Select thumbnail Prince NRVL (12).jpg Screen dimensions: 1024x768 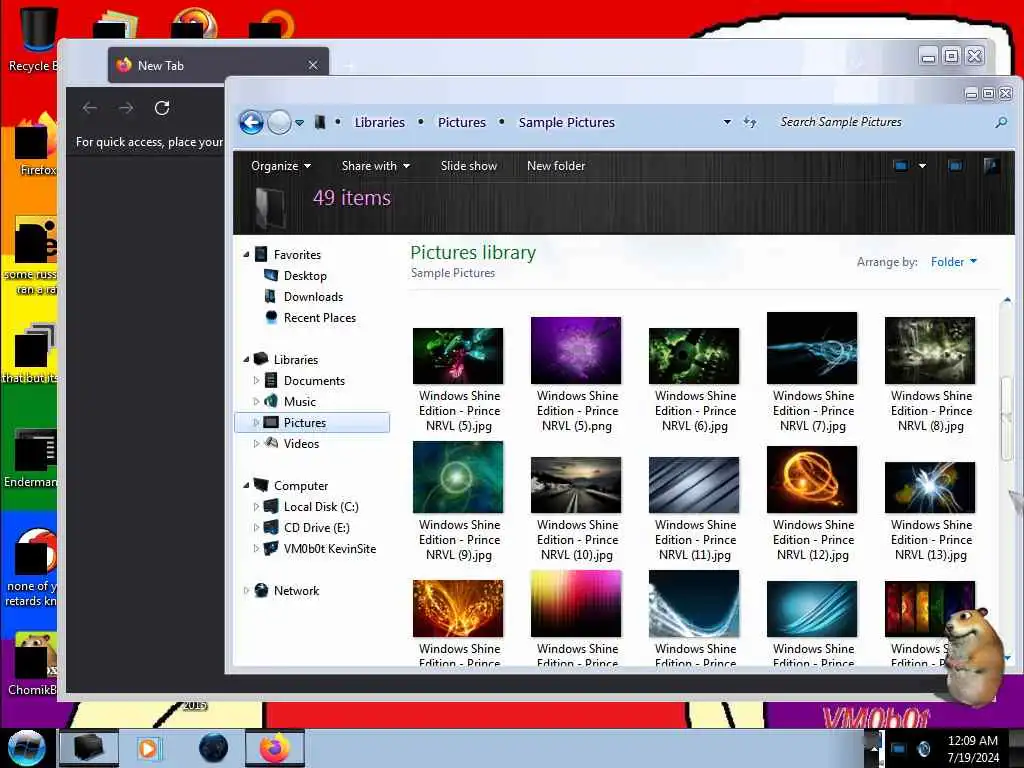point(812,480)
